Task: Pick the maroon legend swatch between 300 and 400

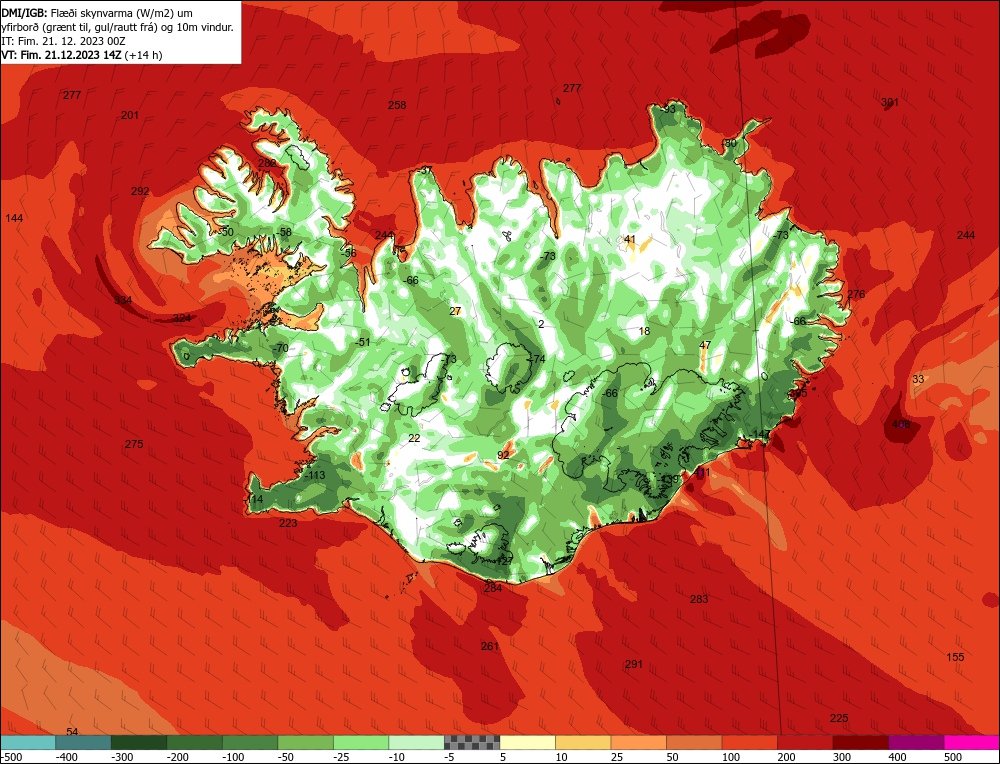Action: pyautogui.click(x=860, y=743)
